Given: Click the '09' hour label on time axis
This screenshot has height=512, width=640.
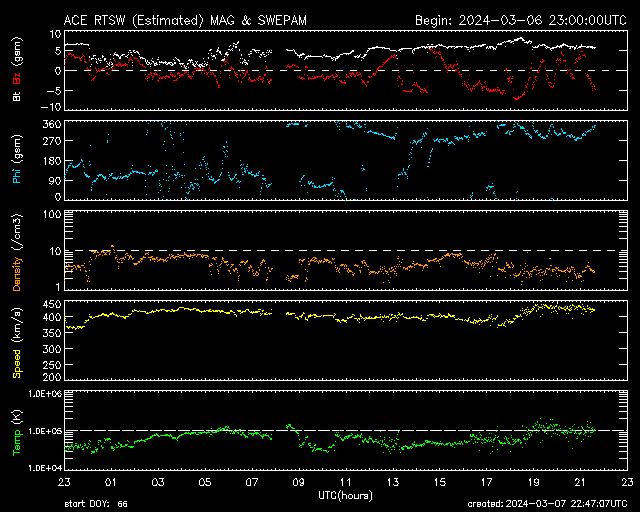Looking at the screenshot, I should (x=299, y=482).
